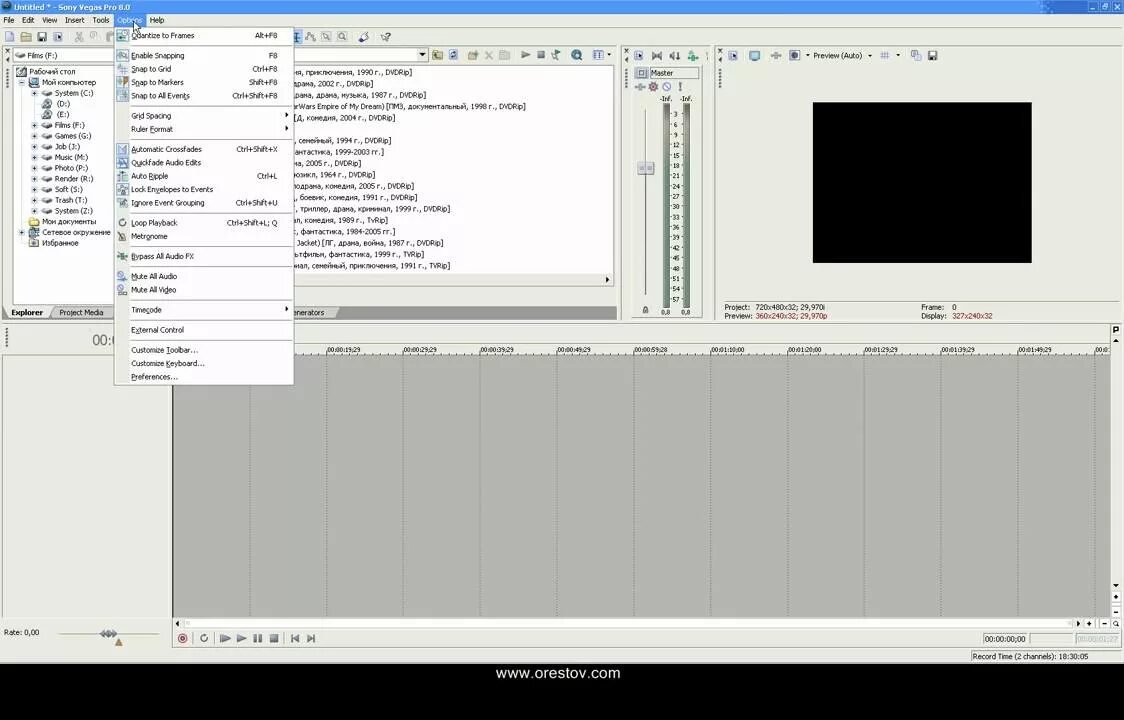Image resolution: width=1124 pixels, height=720 pixels.
Task: Open Project Video Properties in preview toolbar
Action: click(x=733, y=55)
